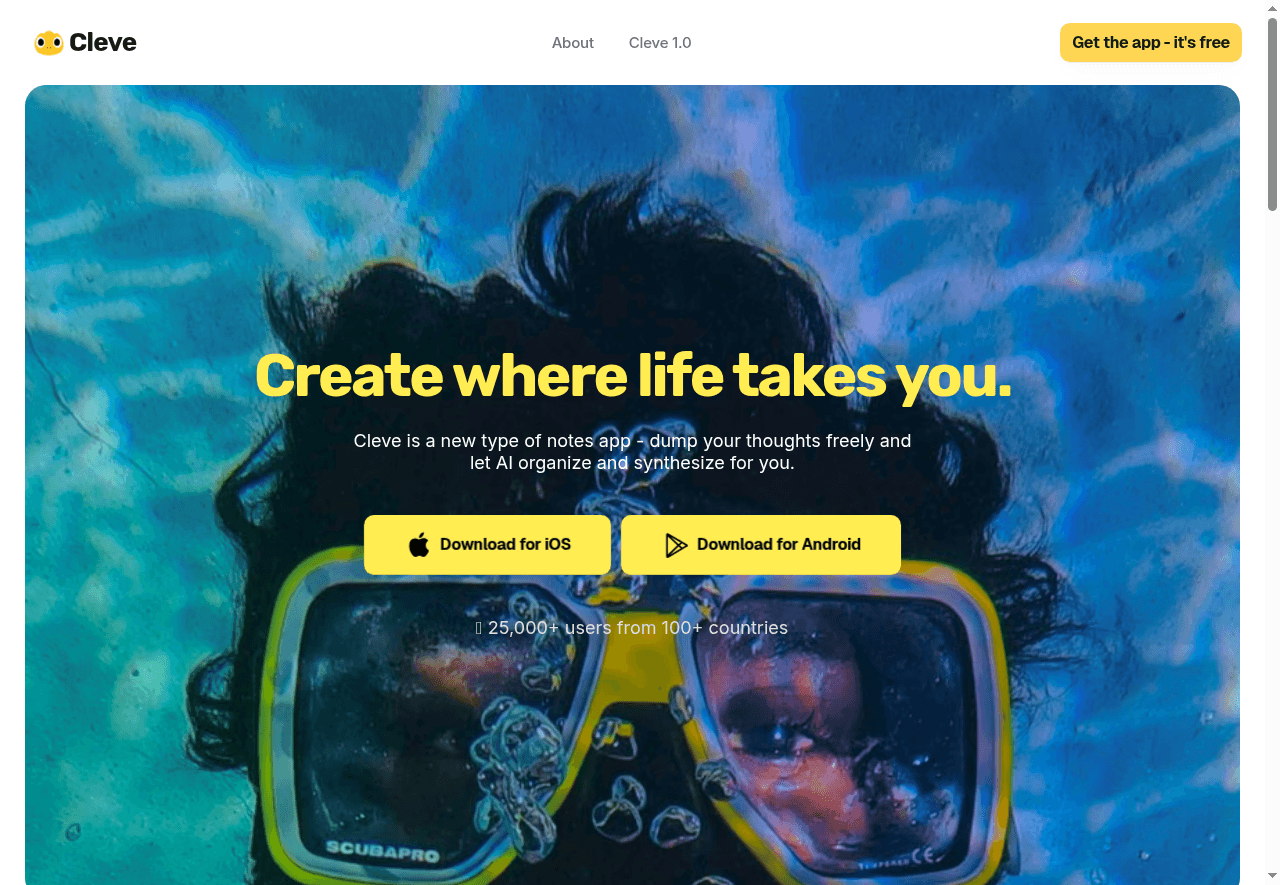The image size is (1280, 885).
Task: Click the scrollbar up arrow
Action: [1272, 6]
